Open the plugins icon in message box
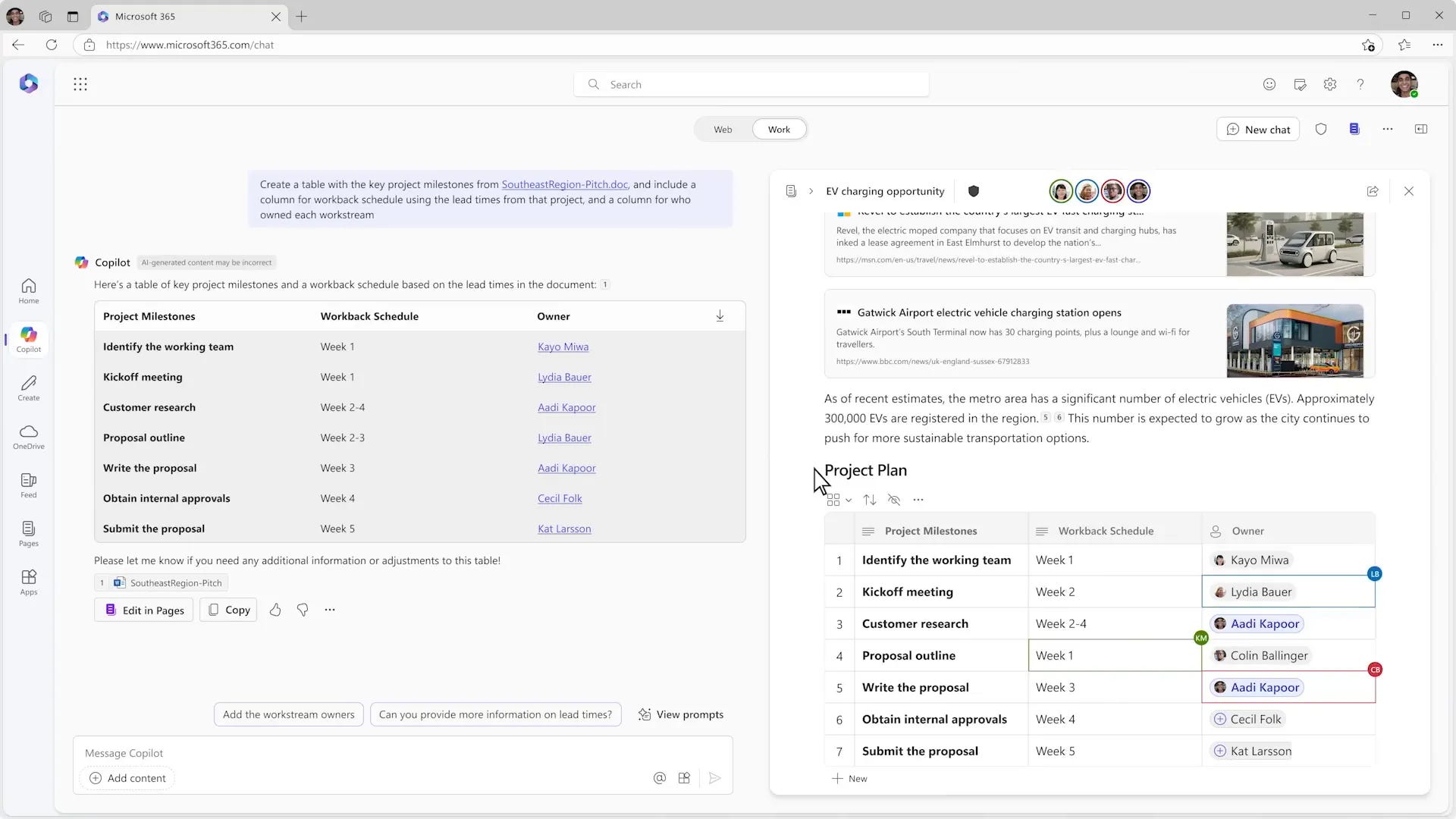 (683, 777)
